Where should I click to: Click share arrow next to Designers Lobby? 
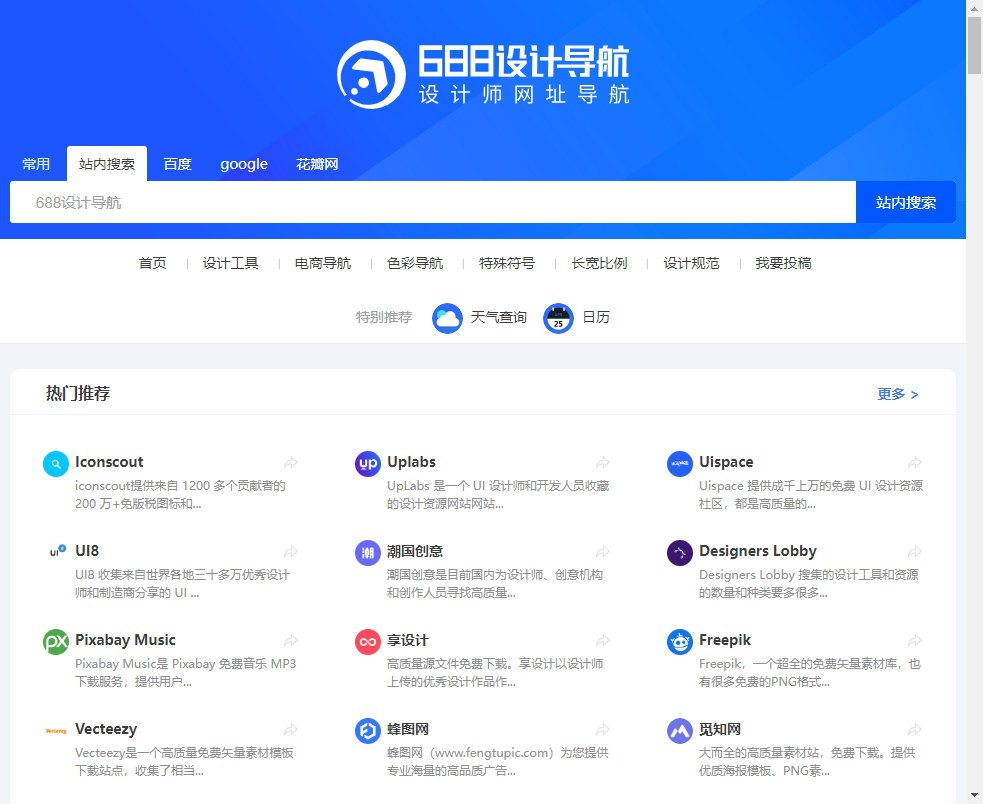click(915, 552)
